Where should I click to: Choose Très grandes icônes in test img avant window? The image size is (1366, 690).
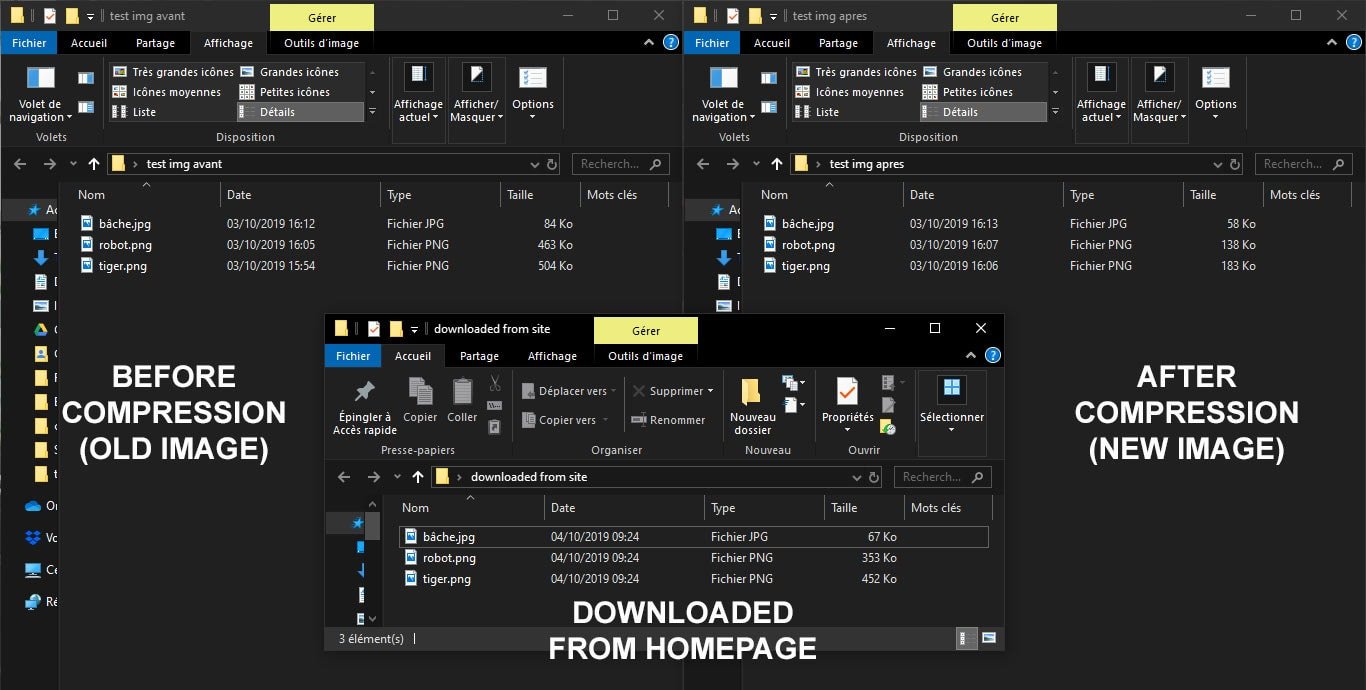click(173, 72)
